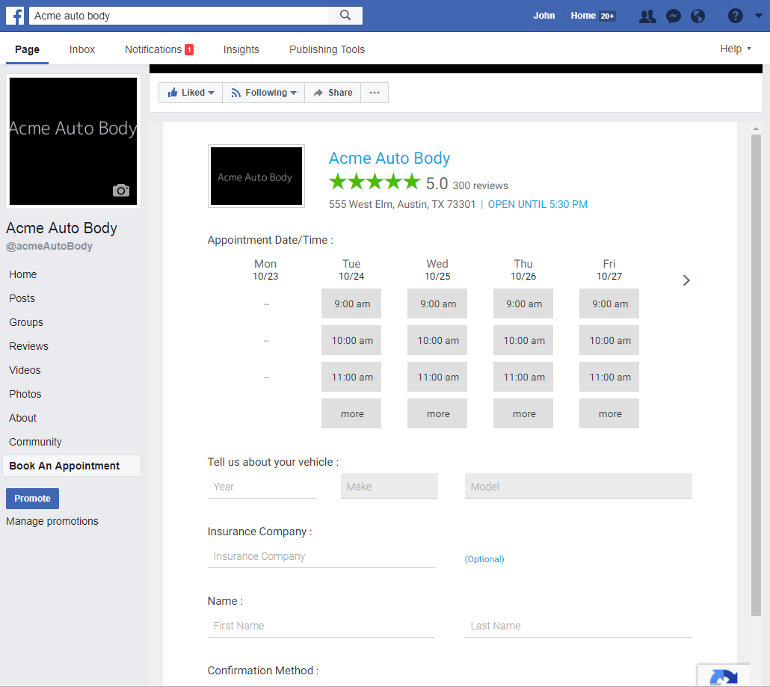Expand the account menu arrow in the top bar
This screenshot has width=770, height=687.
point(758,16)
